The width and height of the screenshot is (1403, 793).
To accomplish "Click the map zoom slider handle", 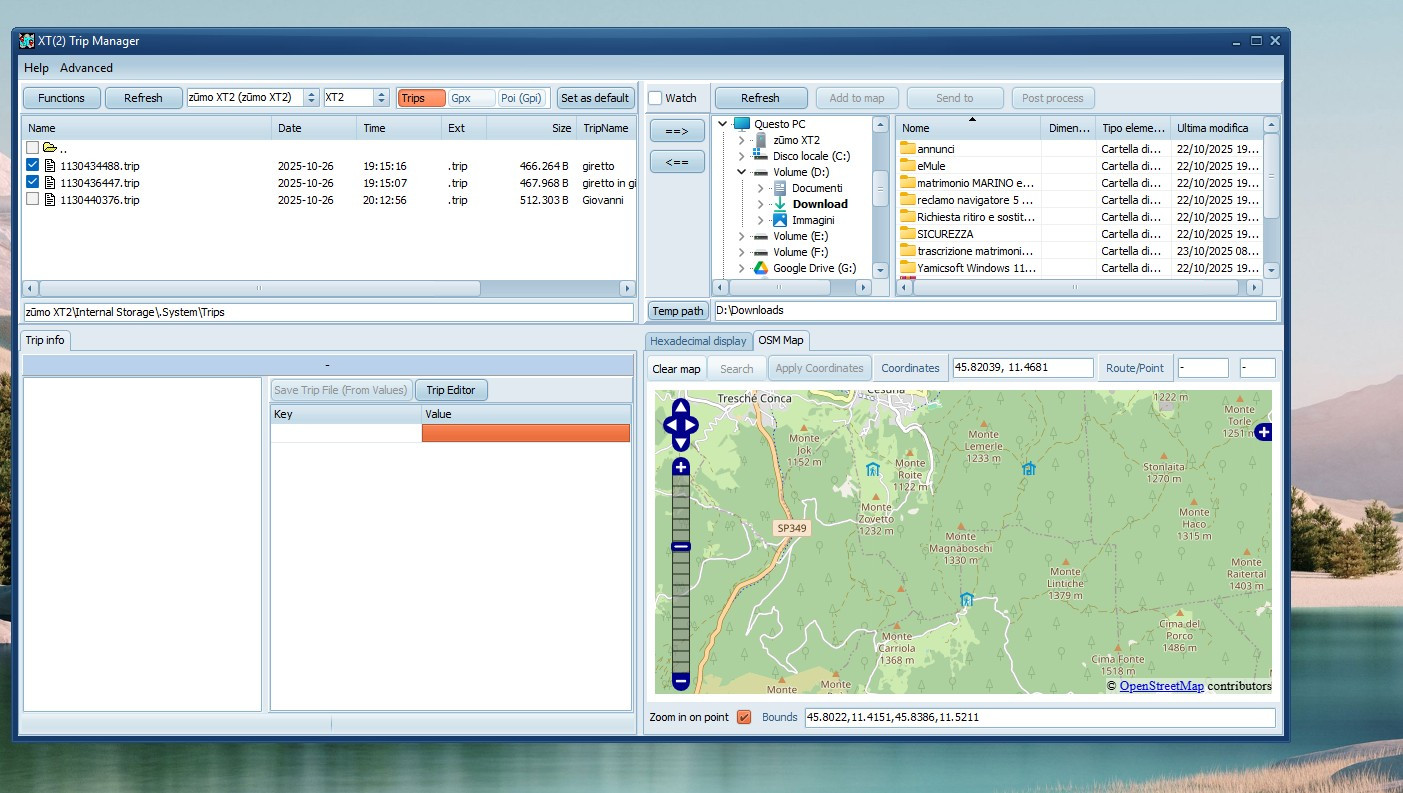I will (x=681, y=546).
